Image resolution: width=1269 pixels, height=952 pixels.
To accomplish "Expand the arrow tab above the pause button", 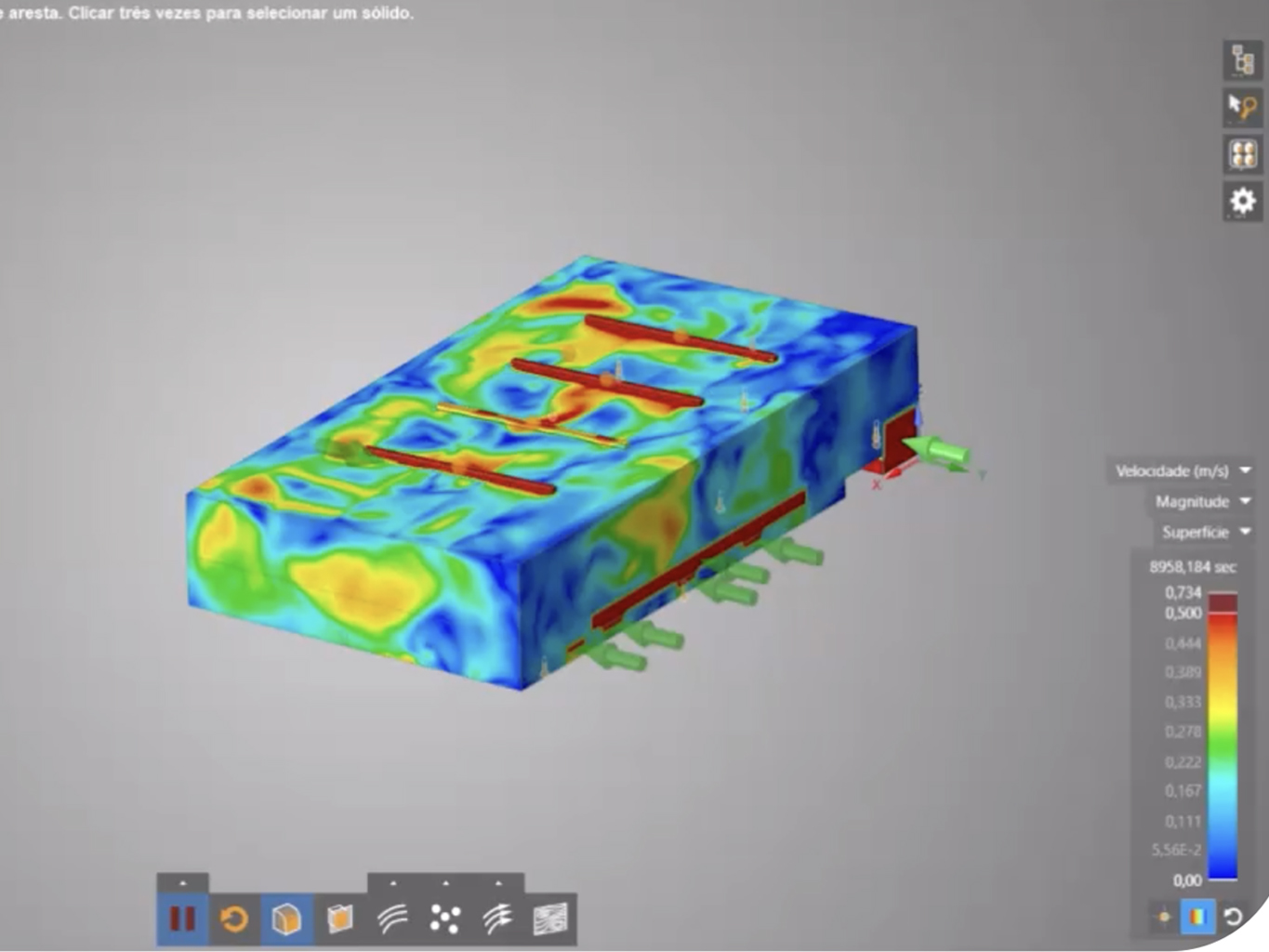I will (182, 882).
